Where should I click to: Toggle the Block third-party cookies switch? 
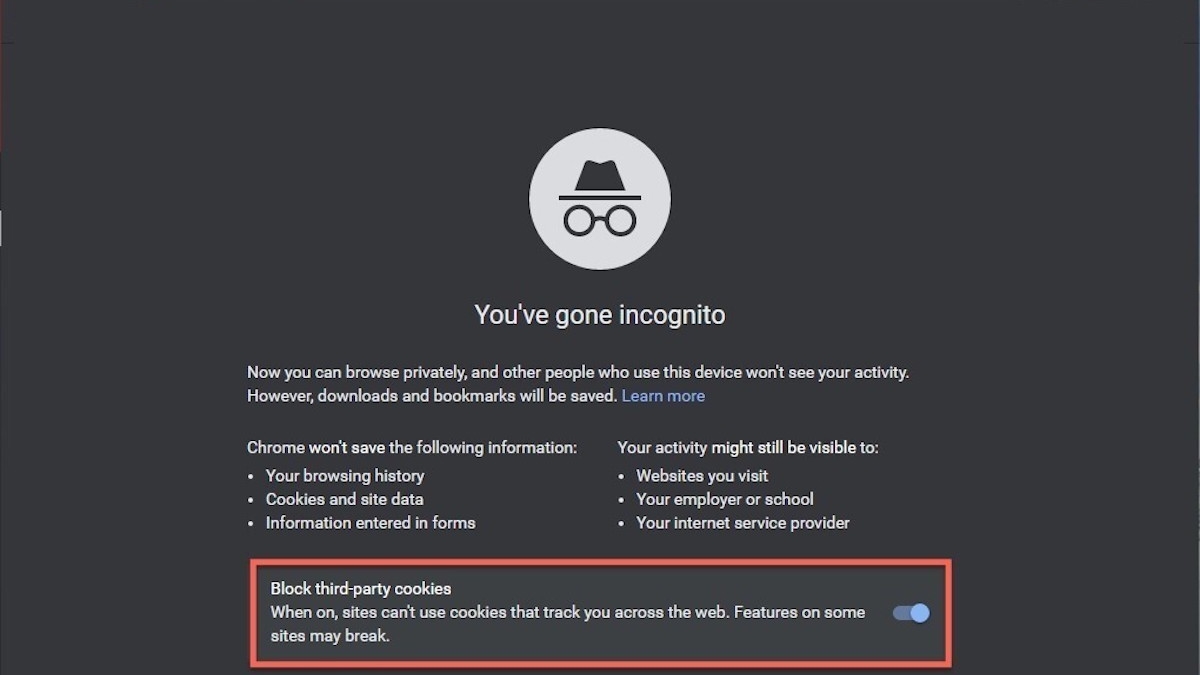tap(911, 613)
